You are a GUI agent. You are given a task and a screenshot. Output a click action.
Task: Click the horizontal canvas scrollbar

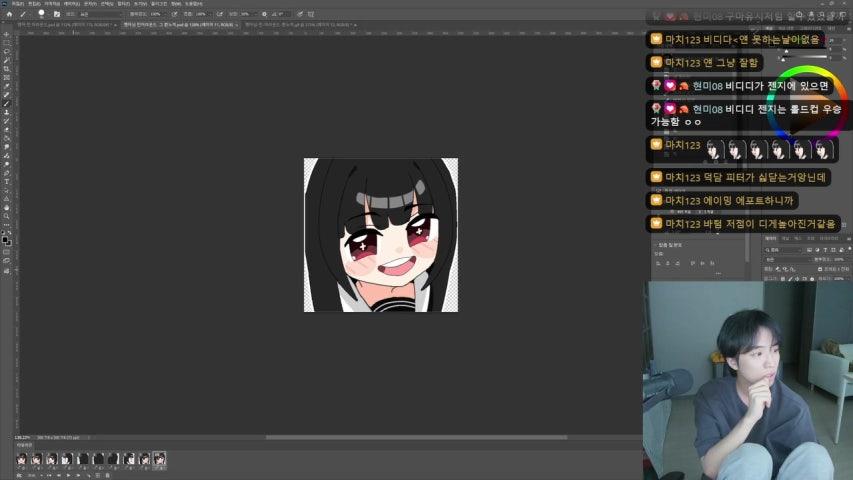pyautogui.click(x=416, y=437)
